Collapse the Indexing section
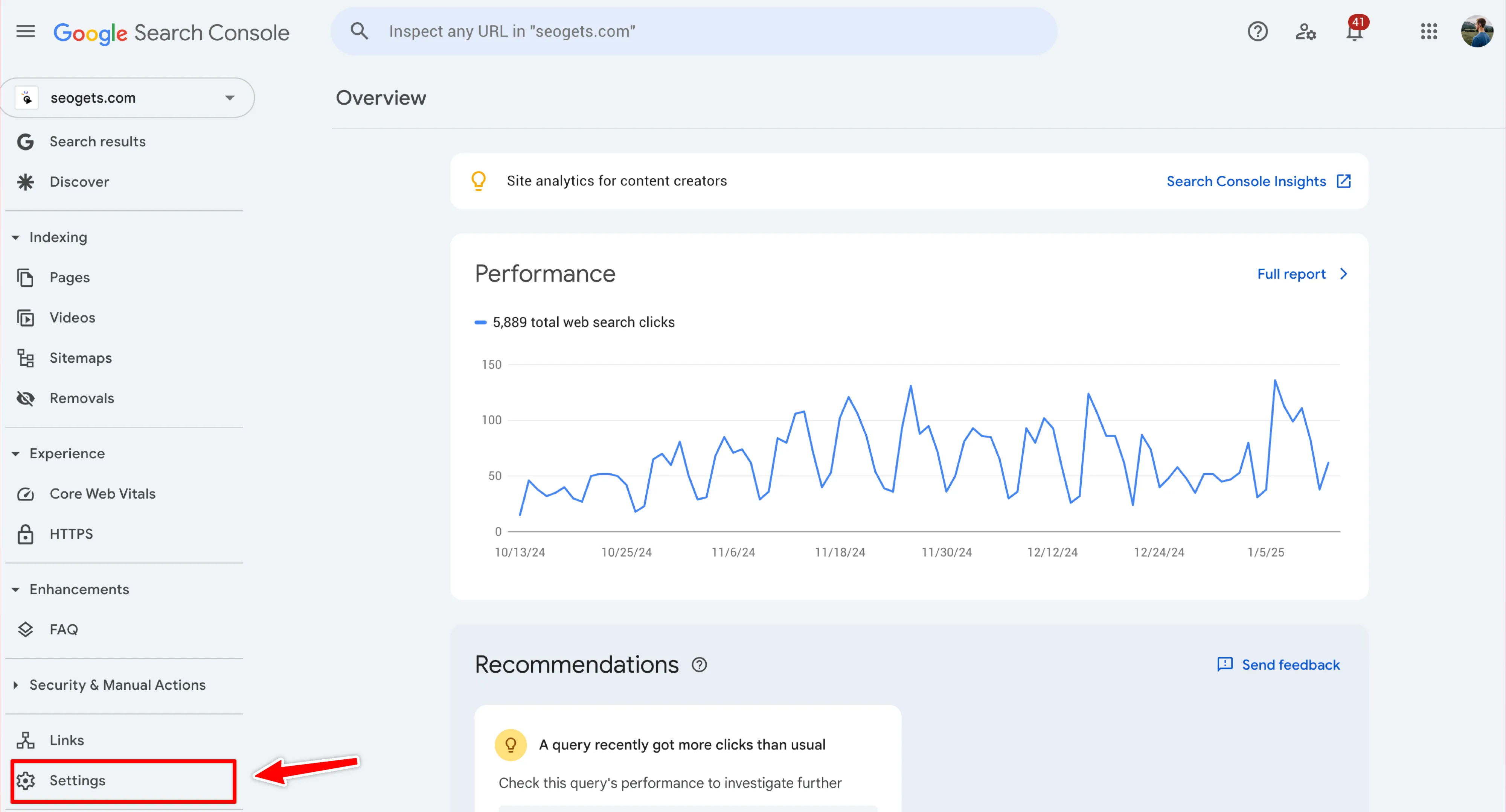 pos(16,237)
